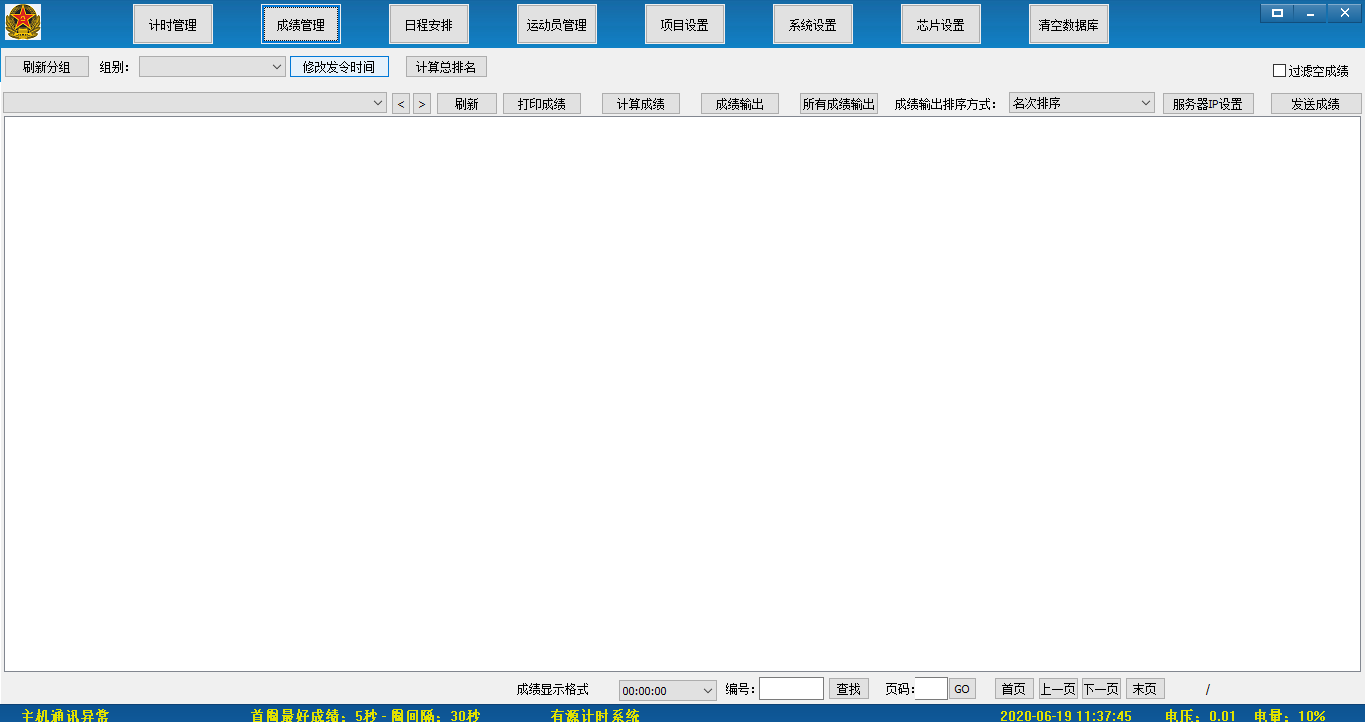This screenshot has width=1365, height=722.
Task: Switch to the 成绩管理 tab
Action: (301, 25)
